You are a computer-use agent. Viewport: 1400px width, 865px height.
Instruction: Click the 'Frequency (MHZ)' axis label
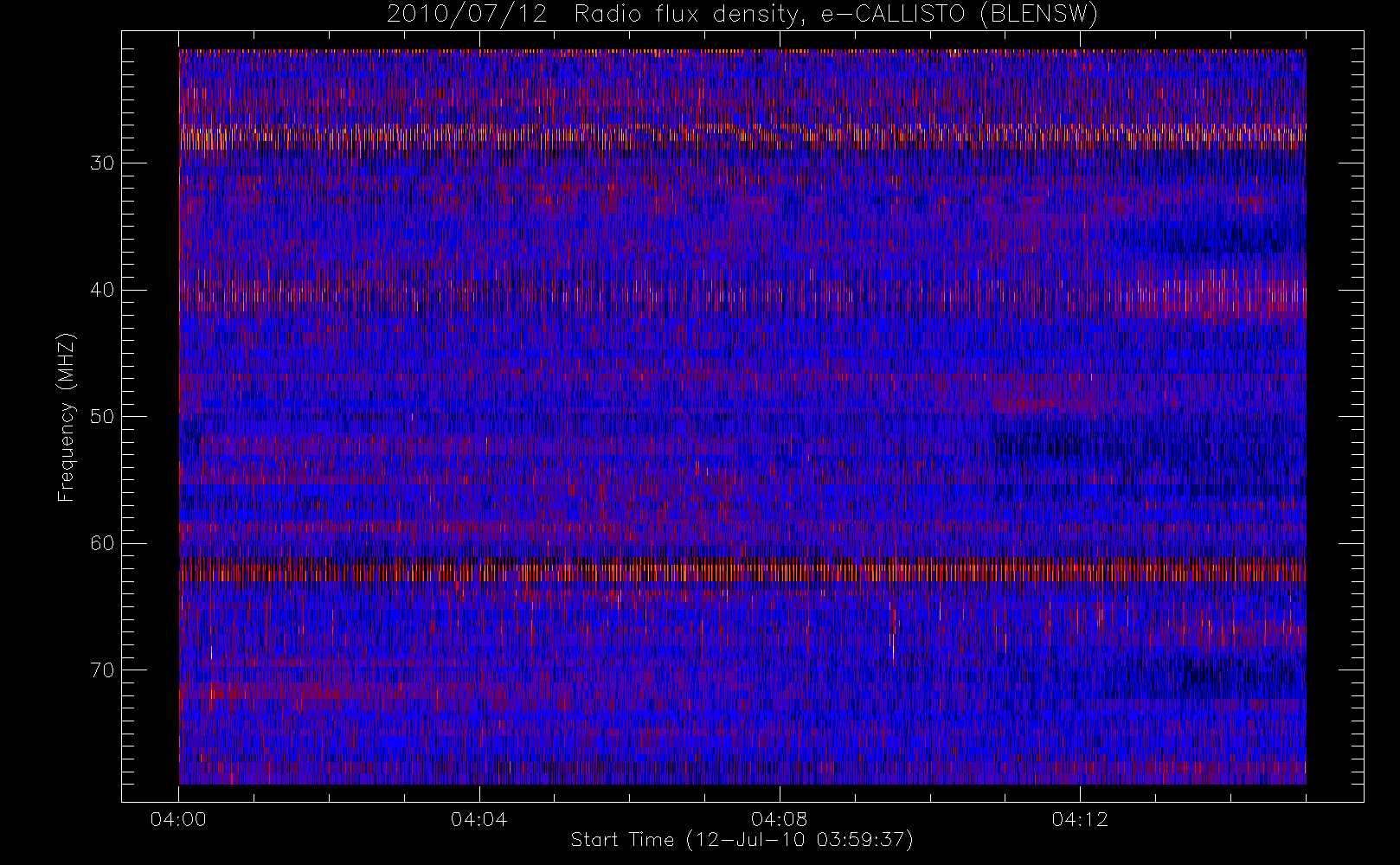tap(66, 417)
